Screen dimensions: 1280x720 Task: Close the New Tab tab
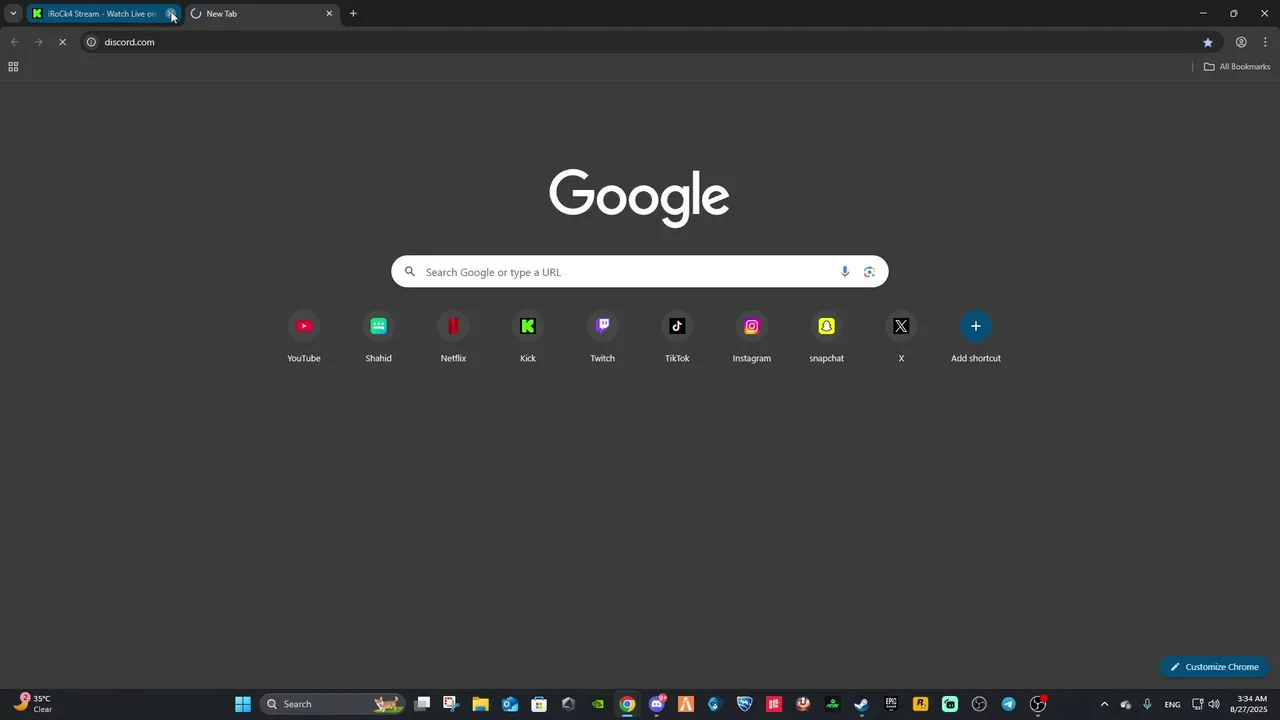(329, 14)
